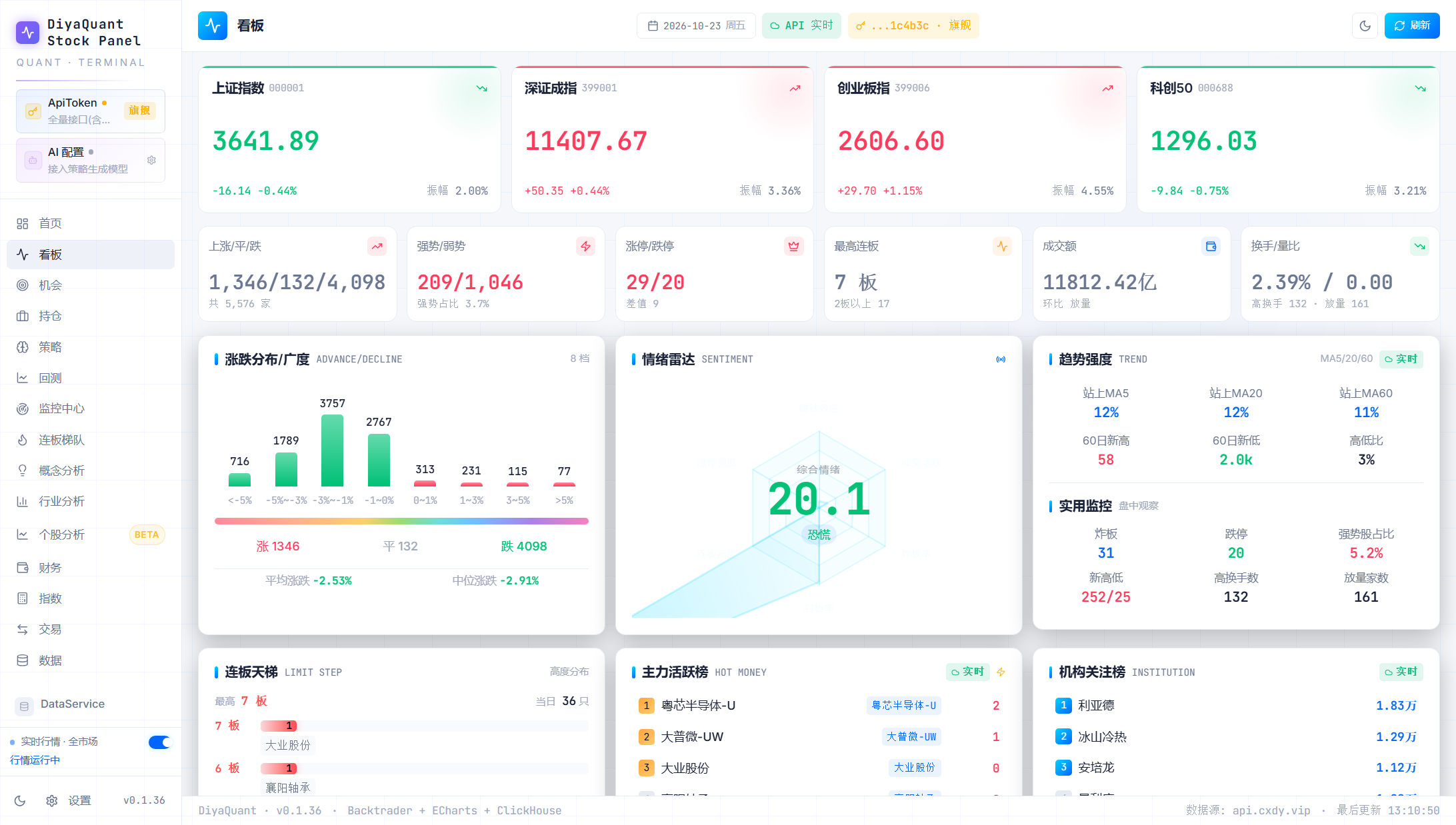The height and width of the screenshot is (825, 1456).
Task: Open AI 配置 gear settings icon
Action: 151,160
